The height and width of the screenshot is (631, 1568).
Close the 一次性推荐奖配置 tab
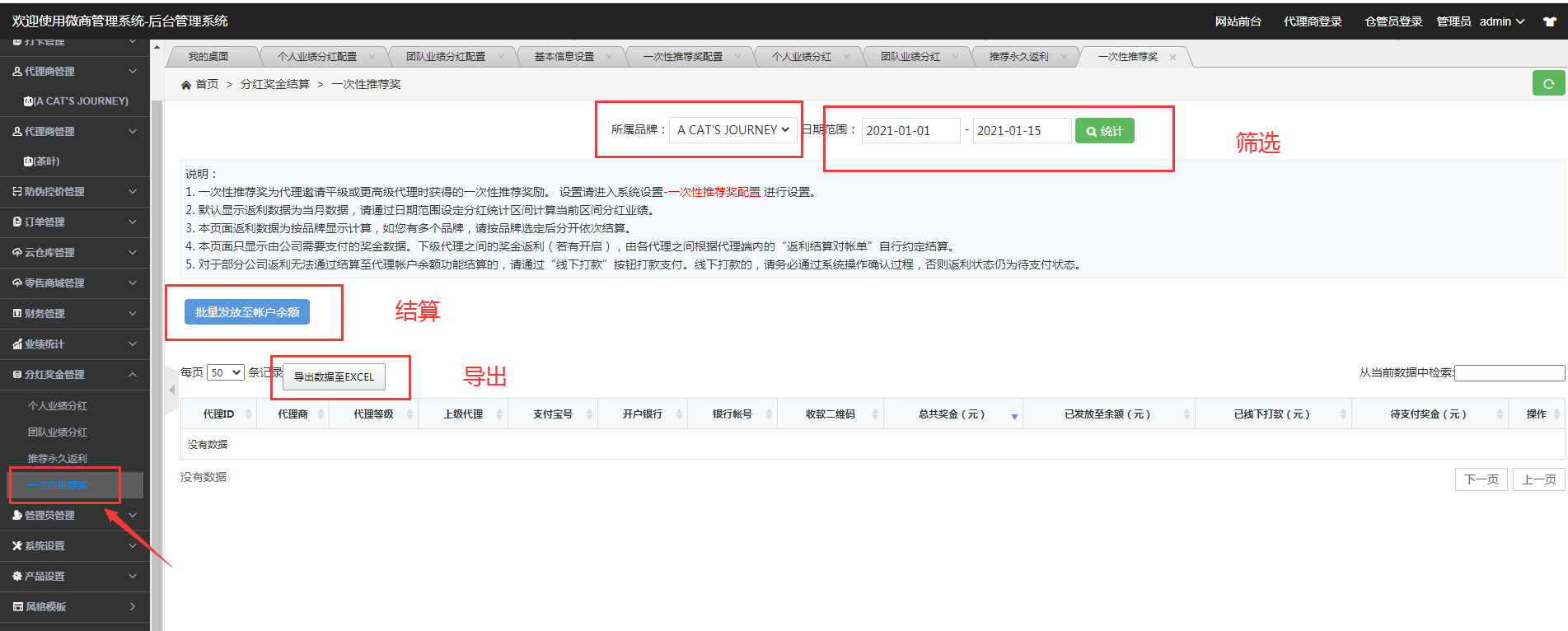(x=737, y=57)
